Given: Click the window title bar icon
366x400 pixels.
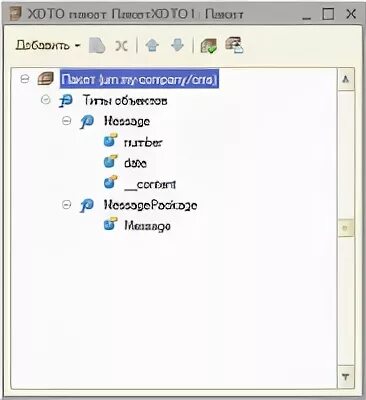Looking at the screenshot, I should click(15, 14).
